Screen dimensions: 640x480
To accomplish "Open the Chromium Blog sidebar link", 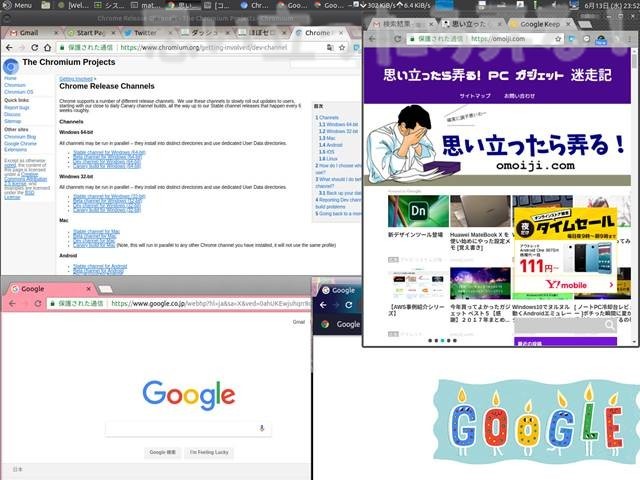I will [x=20, y=137].
